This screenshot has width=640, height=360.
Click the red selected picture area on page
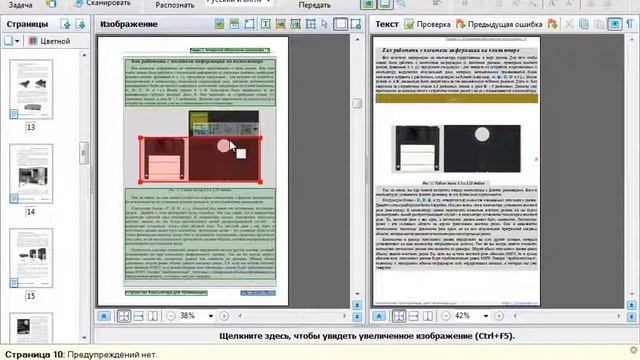[x=200, y=160]
